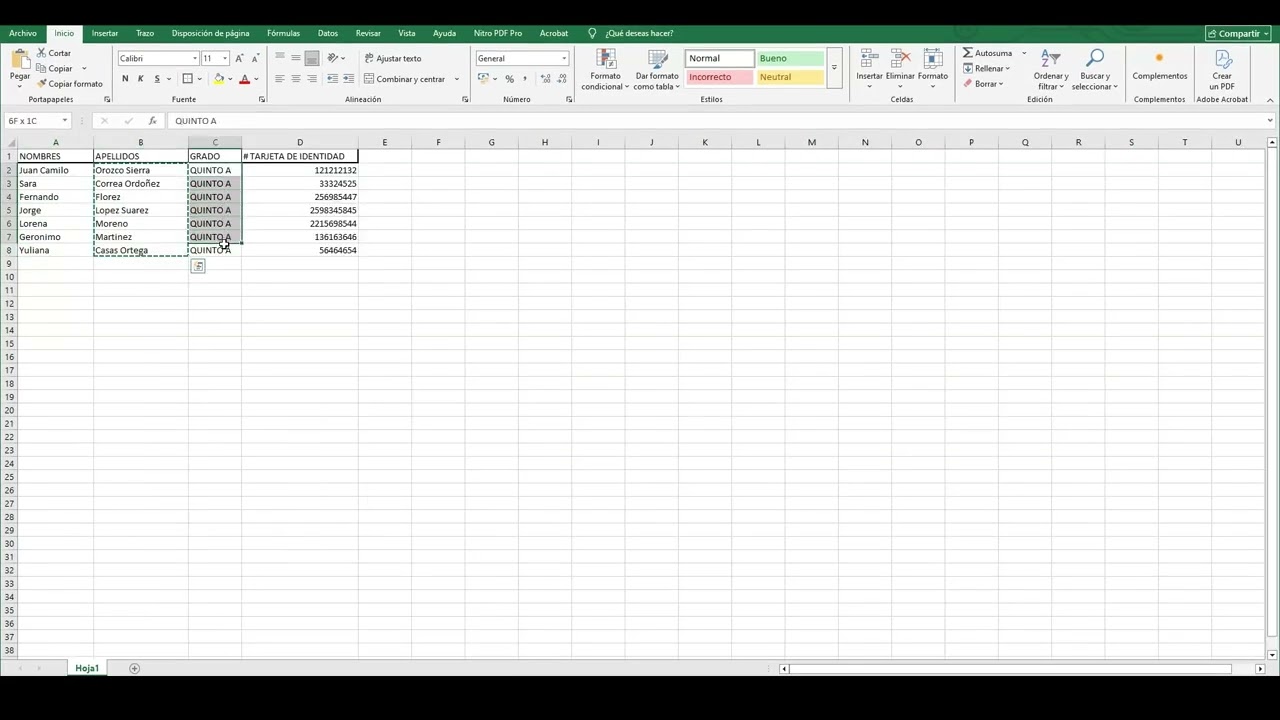
Task: Click the Autosuma sigma button
Action: tap(987, 53)
